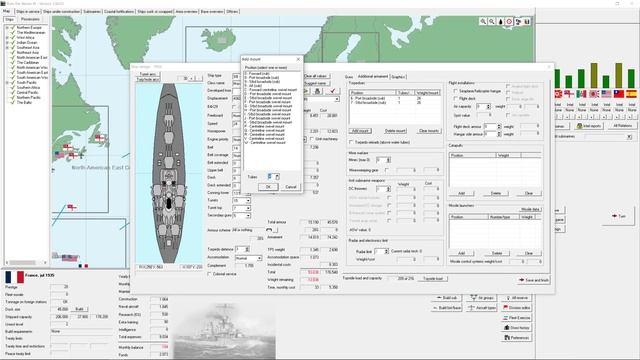Toggle The Baltic checkmark in tree

(13, 102)
